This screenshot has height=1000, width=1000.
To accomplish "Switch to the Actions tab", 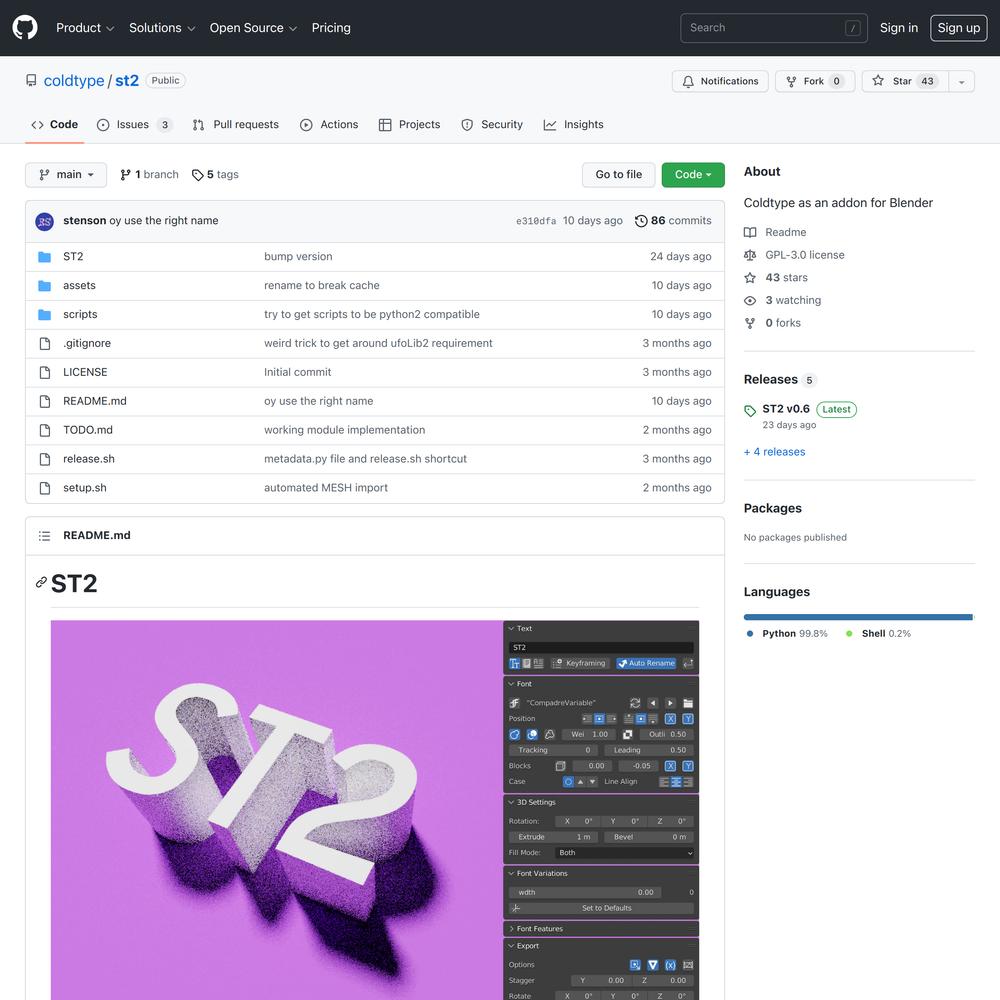I will [329, 124].
